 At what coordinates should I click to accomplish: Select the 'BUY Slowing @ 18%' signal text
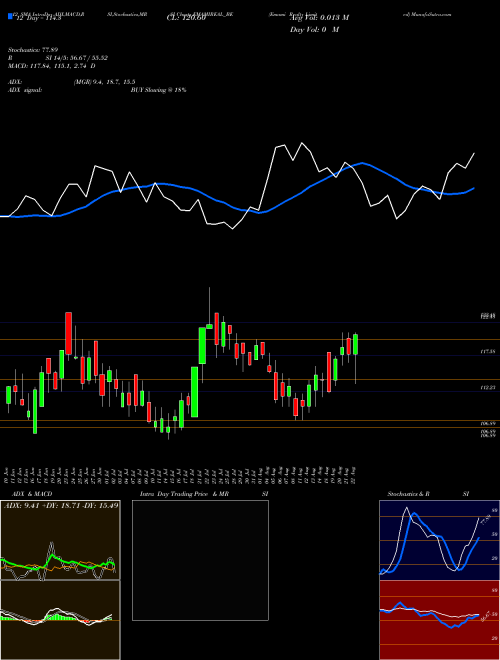tap(158, 90)
